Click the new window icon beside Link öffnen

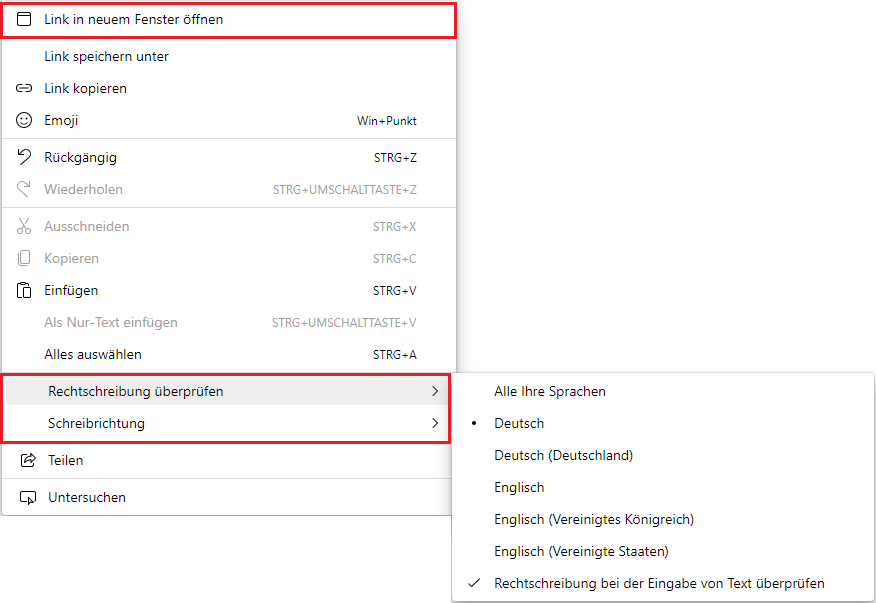point(25,19)
